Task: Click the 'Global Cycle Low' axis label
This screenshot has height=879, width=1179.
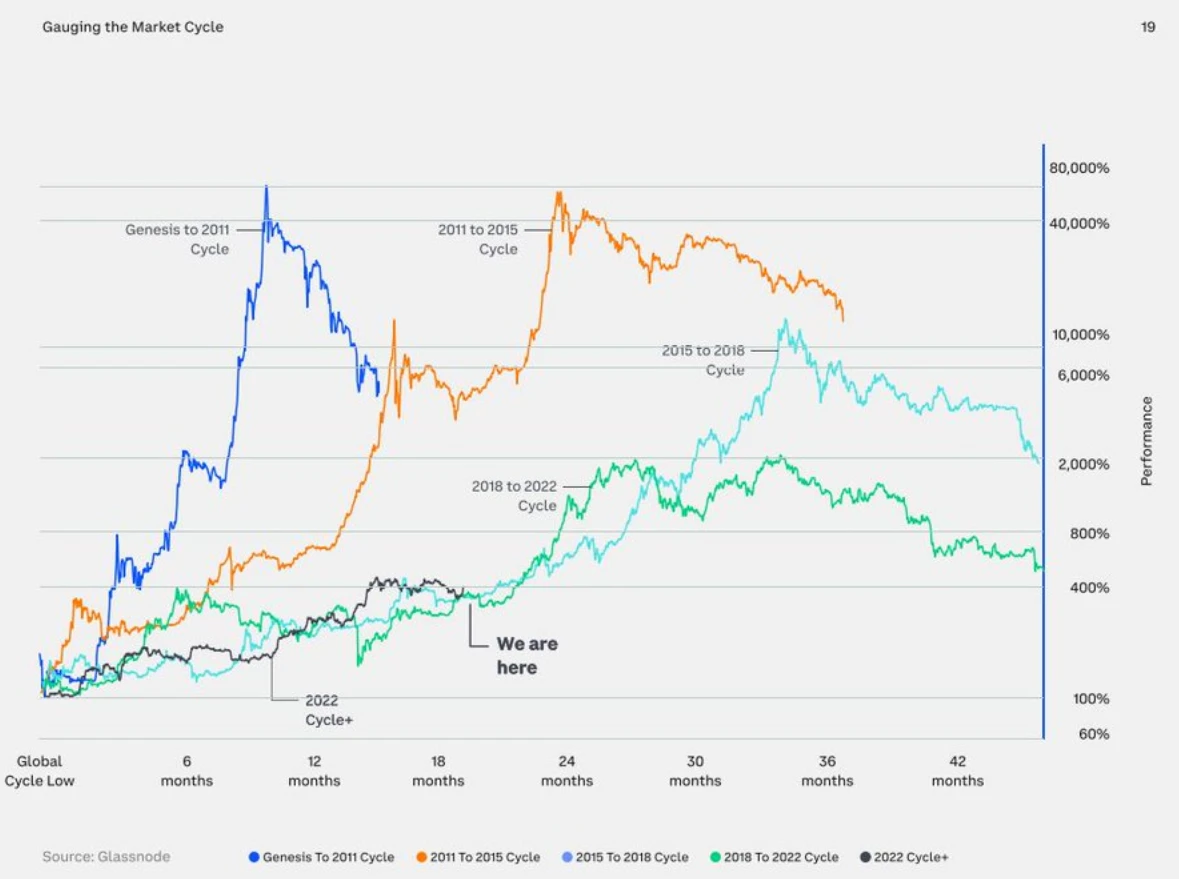Action: [x=39, y=771]
